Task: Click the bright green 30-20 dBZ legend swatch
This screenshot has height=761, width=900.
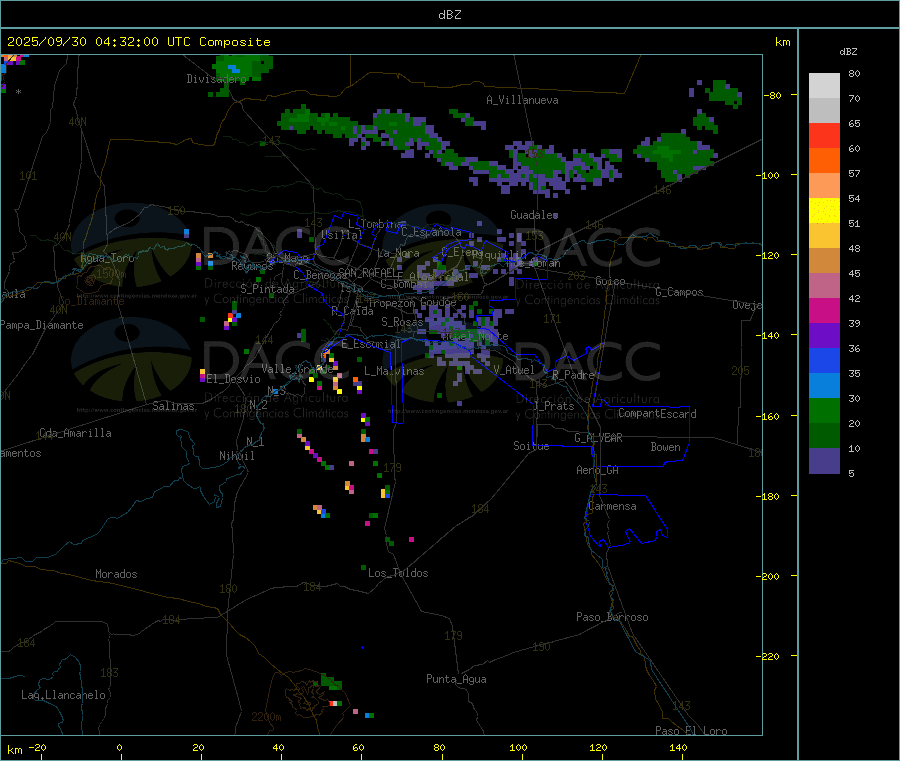Action: click(x=824, y=410)
